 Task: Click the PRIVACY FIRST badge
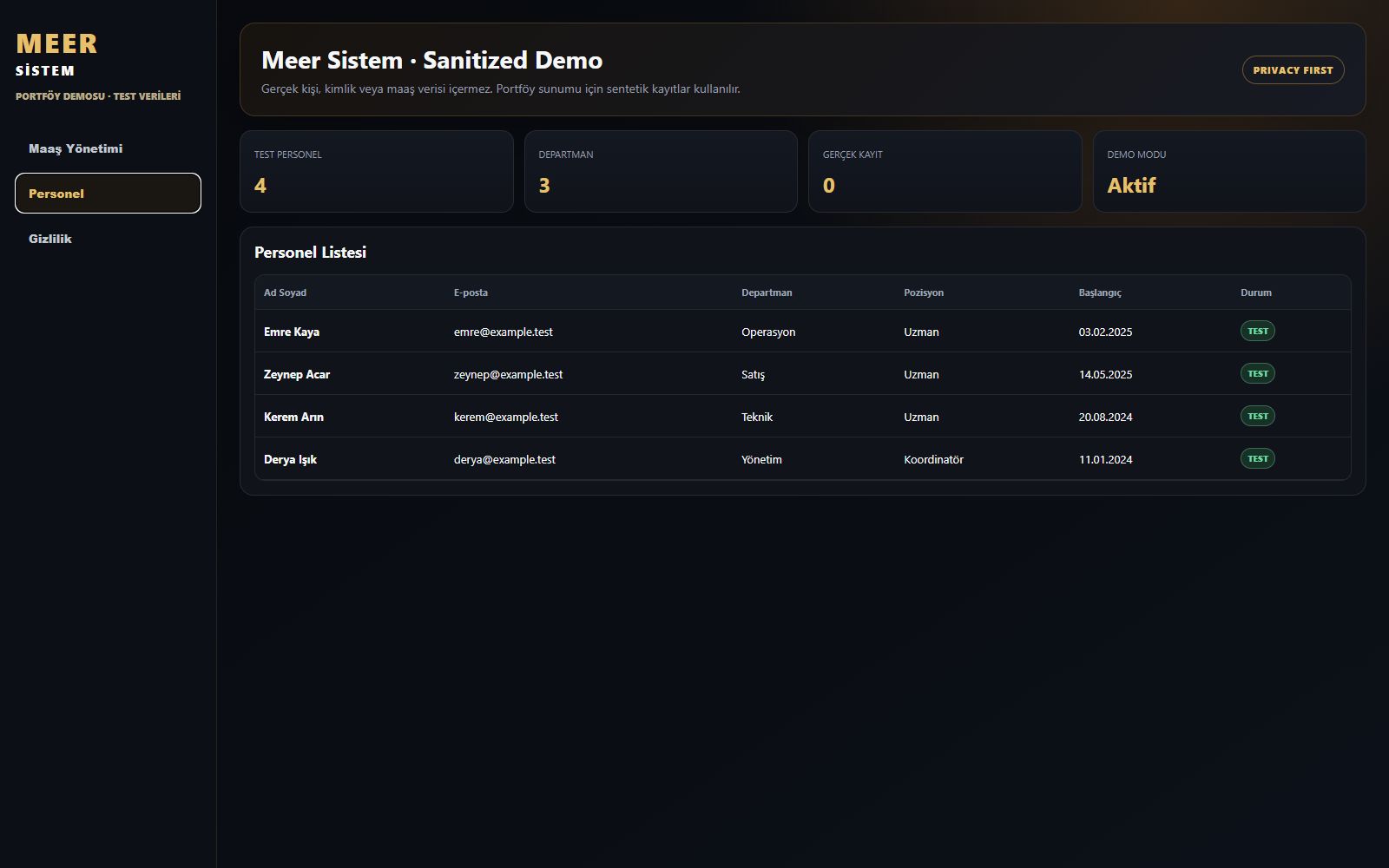1293,70
